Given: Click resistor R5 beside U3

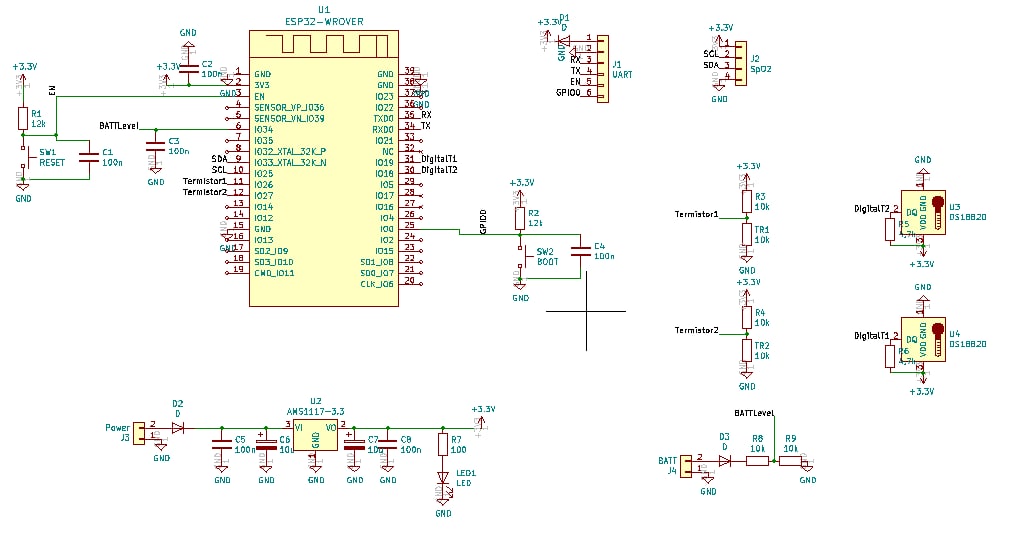Looking at the screenshot, I should [x=890, y=229].
